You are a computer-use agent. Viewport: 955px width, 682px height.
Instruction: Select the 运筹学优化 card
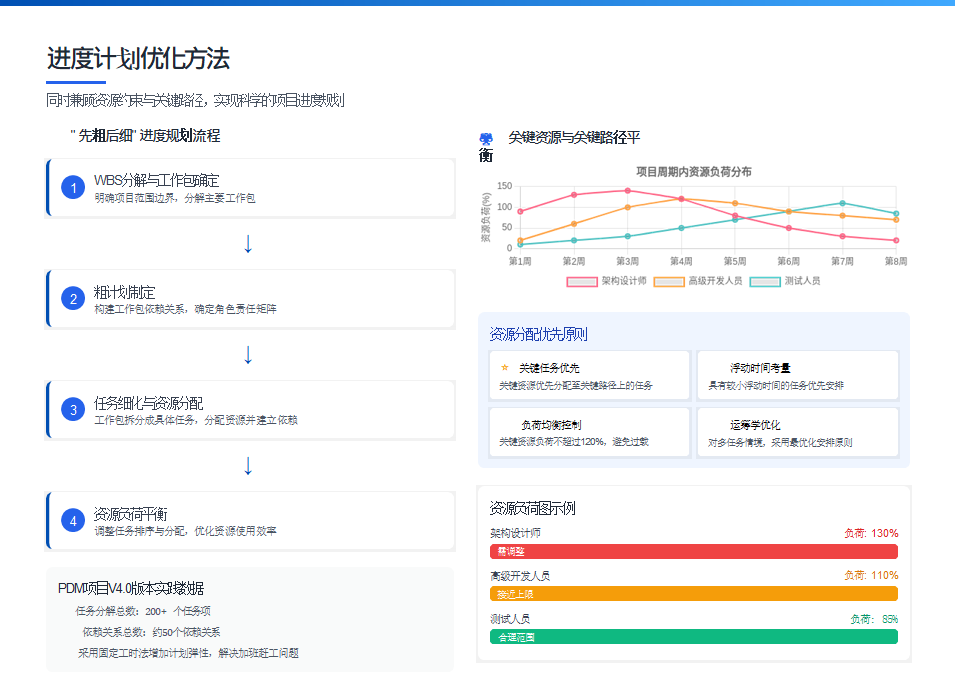(798, 432)
